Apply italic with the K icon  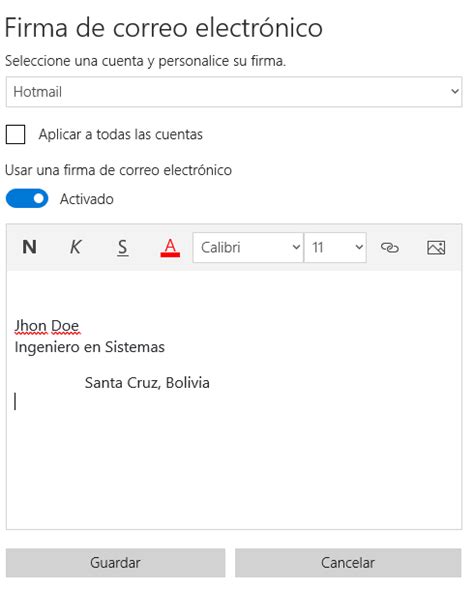point(76,247)
